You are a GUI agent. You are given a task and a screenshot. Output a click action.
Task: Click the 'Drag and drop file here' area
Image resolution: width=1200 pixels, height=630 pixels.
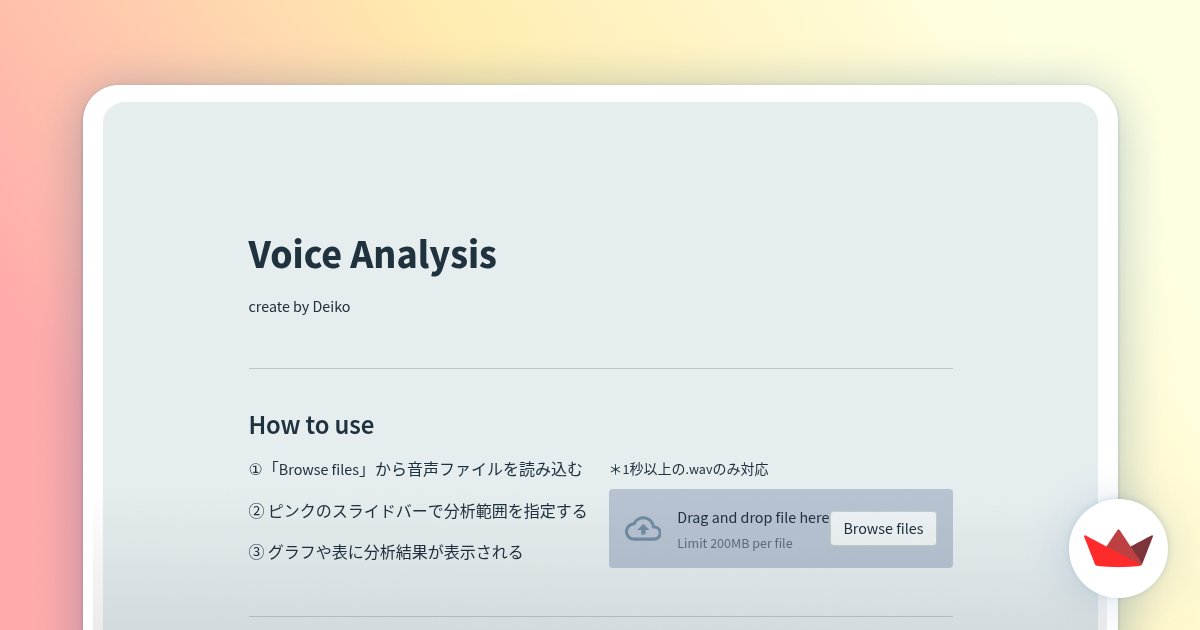pyautogui.click(x=781, y=528)
